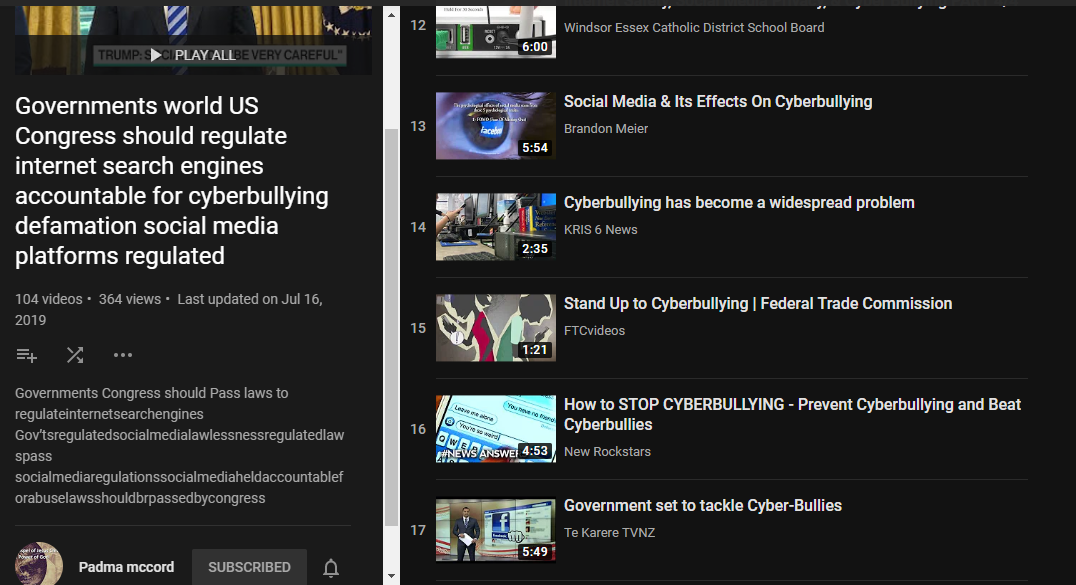Click the '364 views' text

pos(130,299)
